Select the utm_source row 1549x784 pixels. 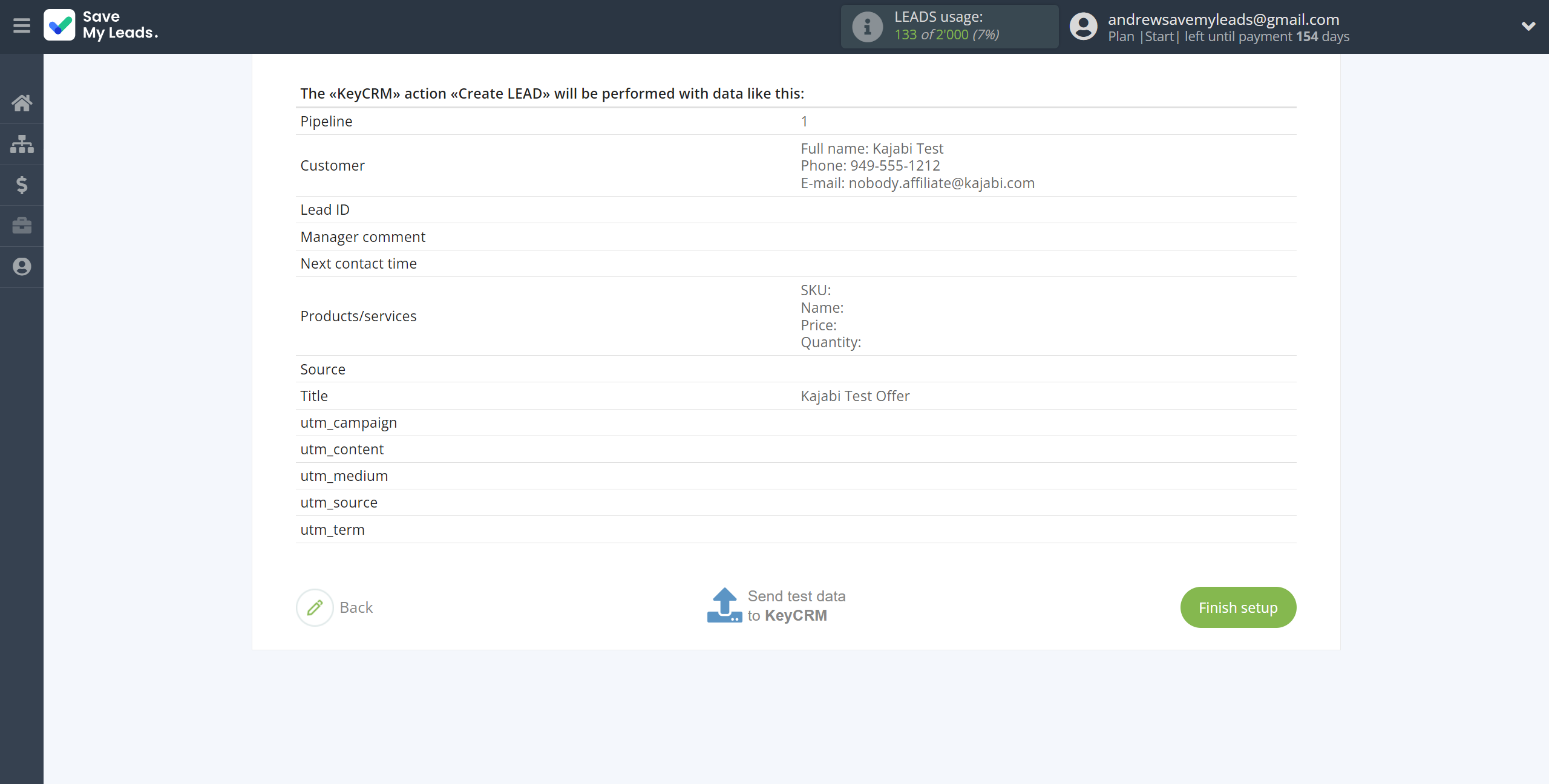point(796,502)
